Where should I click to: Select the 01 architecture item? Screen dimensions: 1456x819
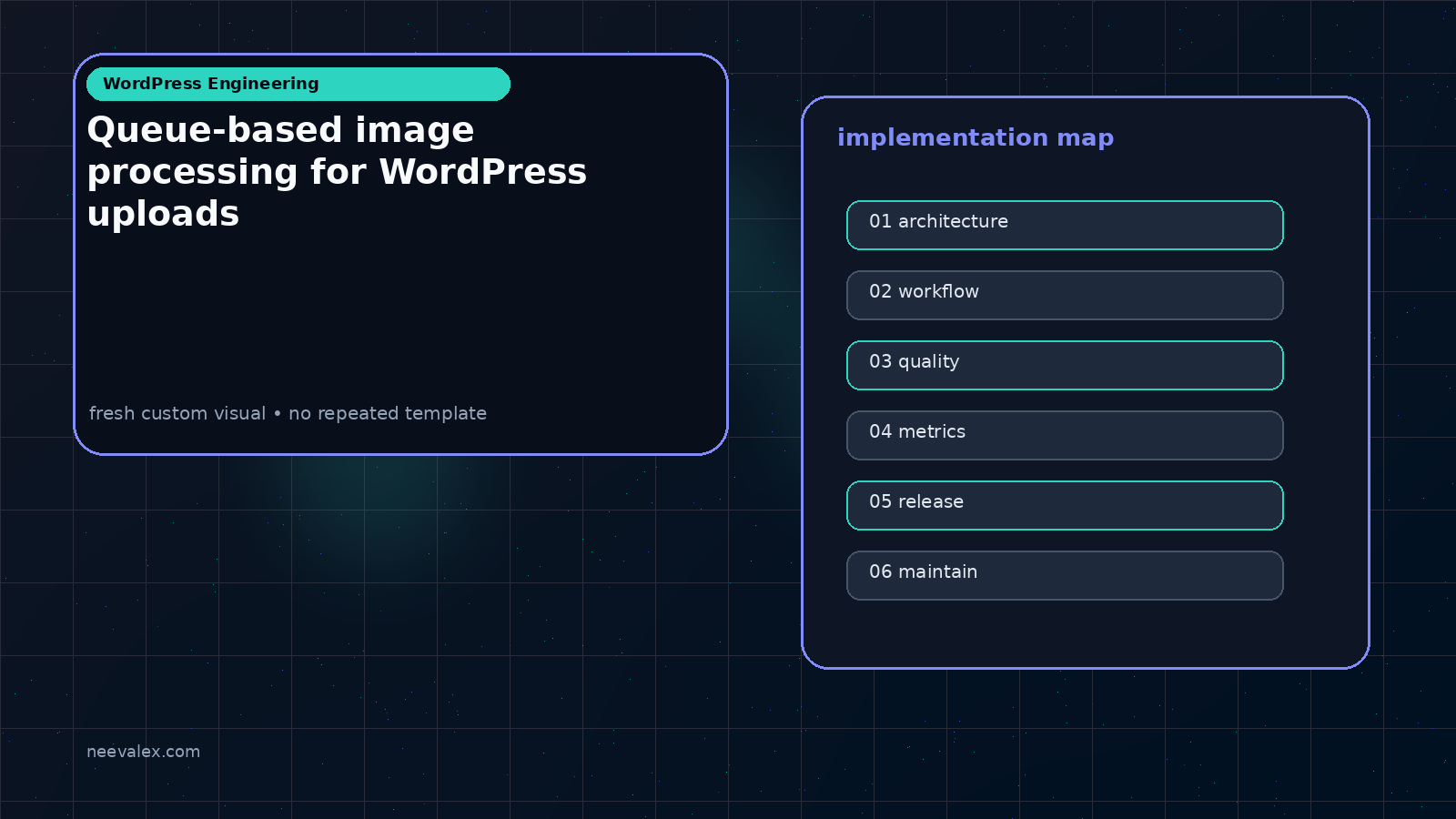(x=1065, y=225)
